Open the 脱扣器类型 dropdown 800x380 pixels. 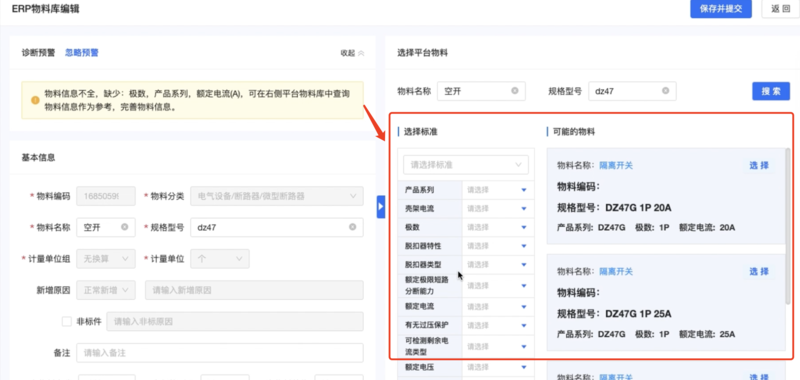point(498,265)
